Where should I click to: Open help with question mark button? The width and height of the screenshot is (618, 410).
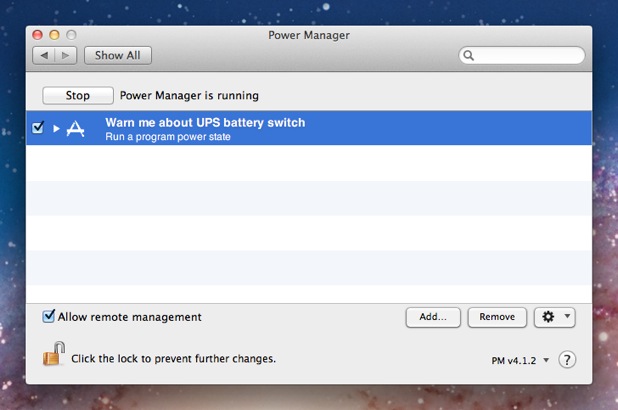pyautogui.click(x=567, y=360)
